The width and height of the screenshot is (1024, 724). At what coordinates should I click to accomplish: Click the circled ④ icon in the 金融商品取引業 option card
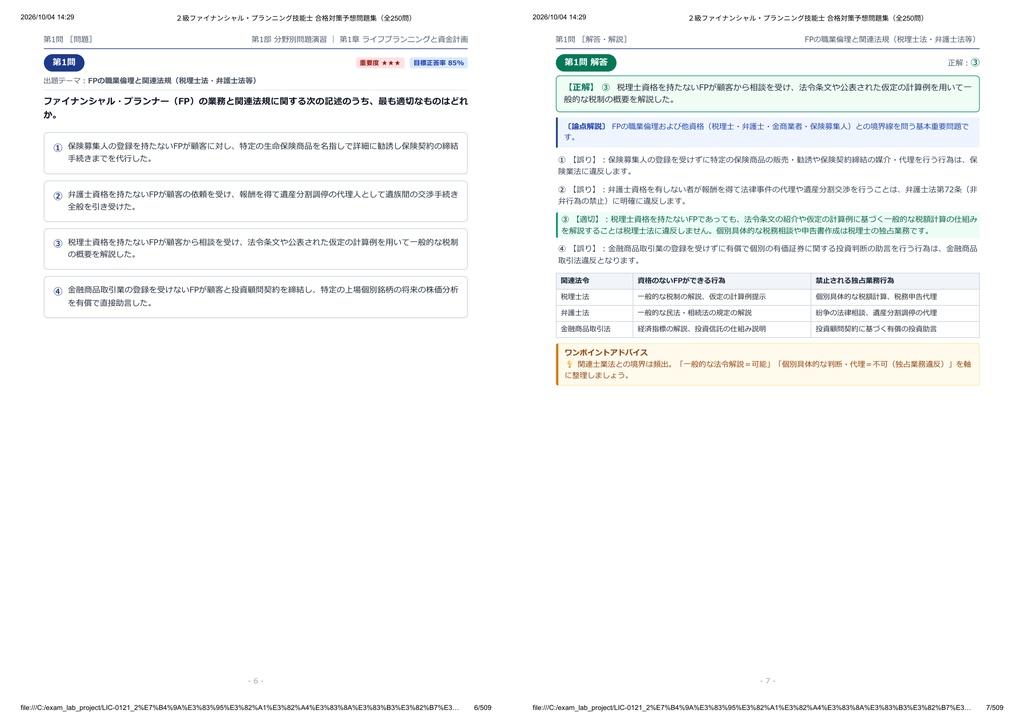(57, 292)
